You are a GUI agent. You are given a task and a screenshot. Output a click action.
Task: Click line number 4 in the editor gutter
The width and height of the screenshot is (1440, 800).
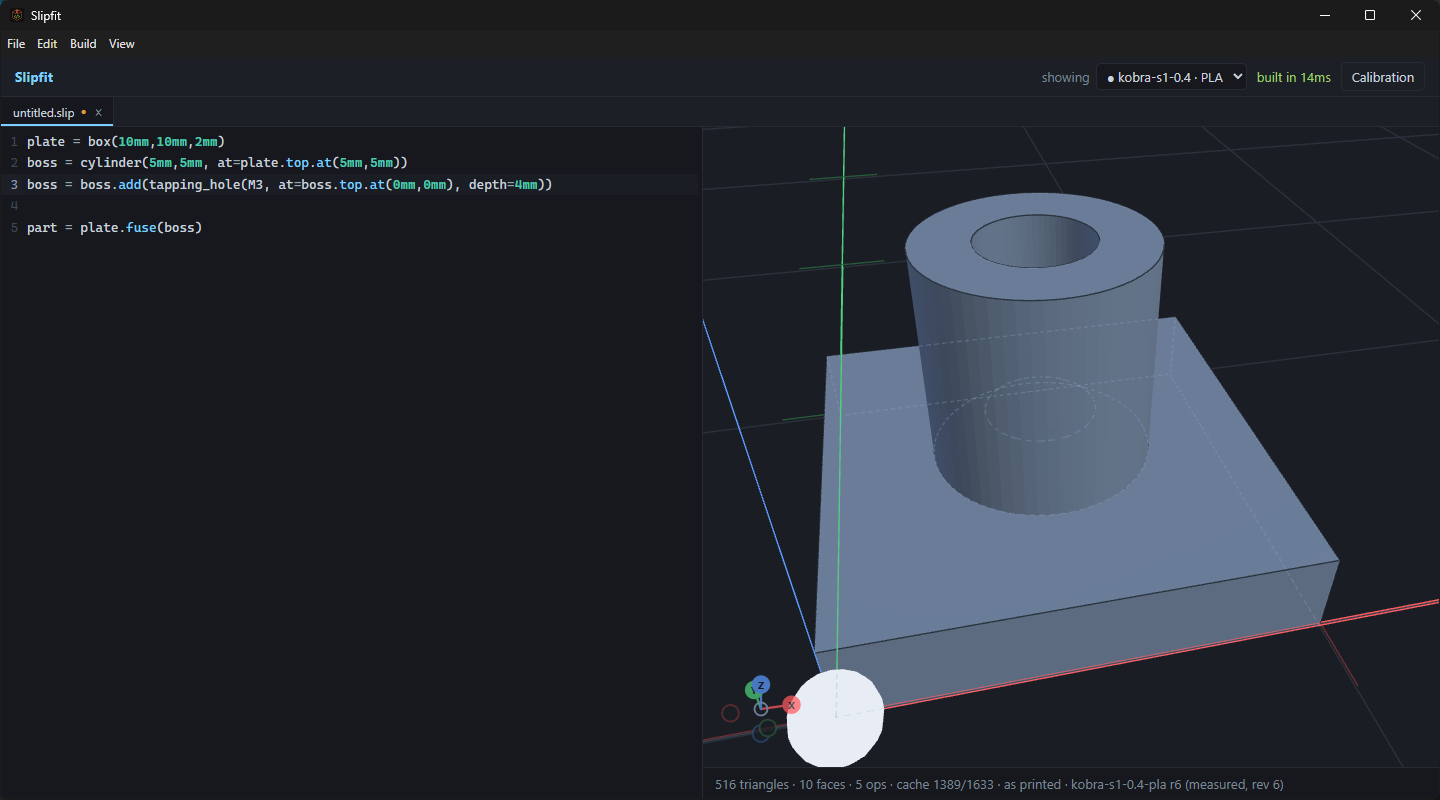(14, 206)
